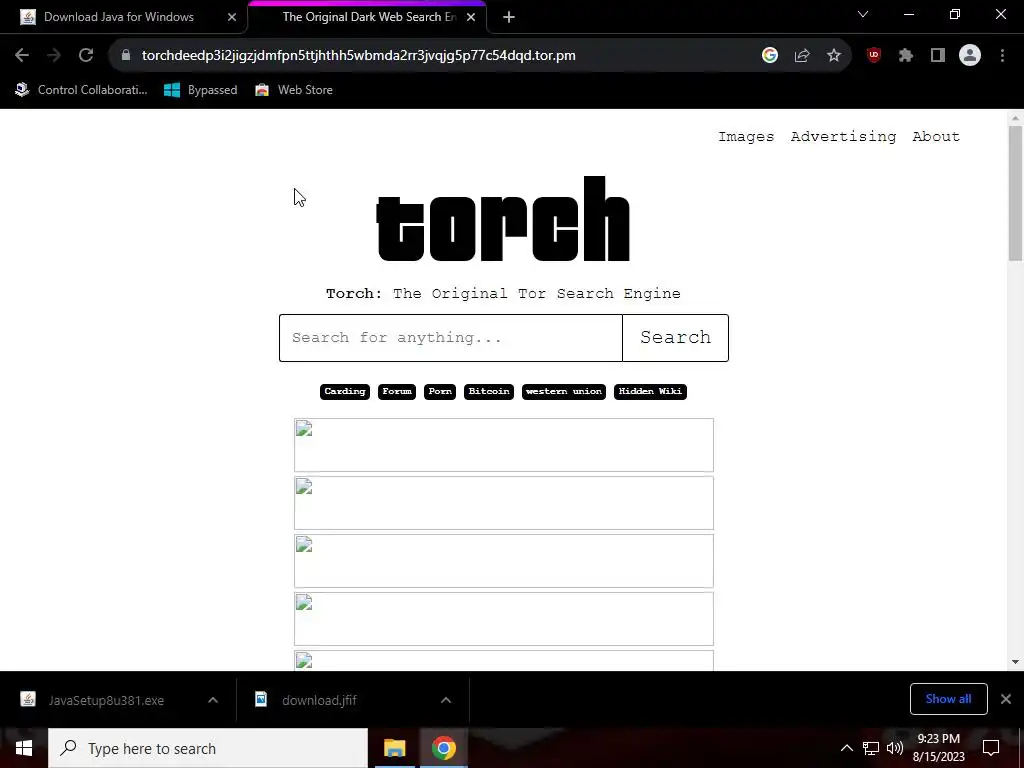Open network status tray icon
The height and width of the screenshot is (768, 1024).
(x=871, y=748)
